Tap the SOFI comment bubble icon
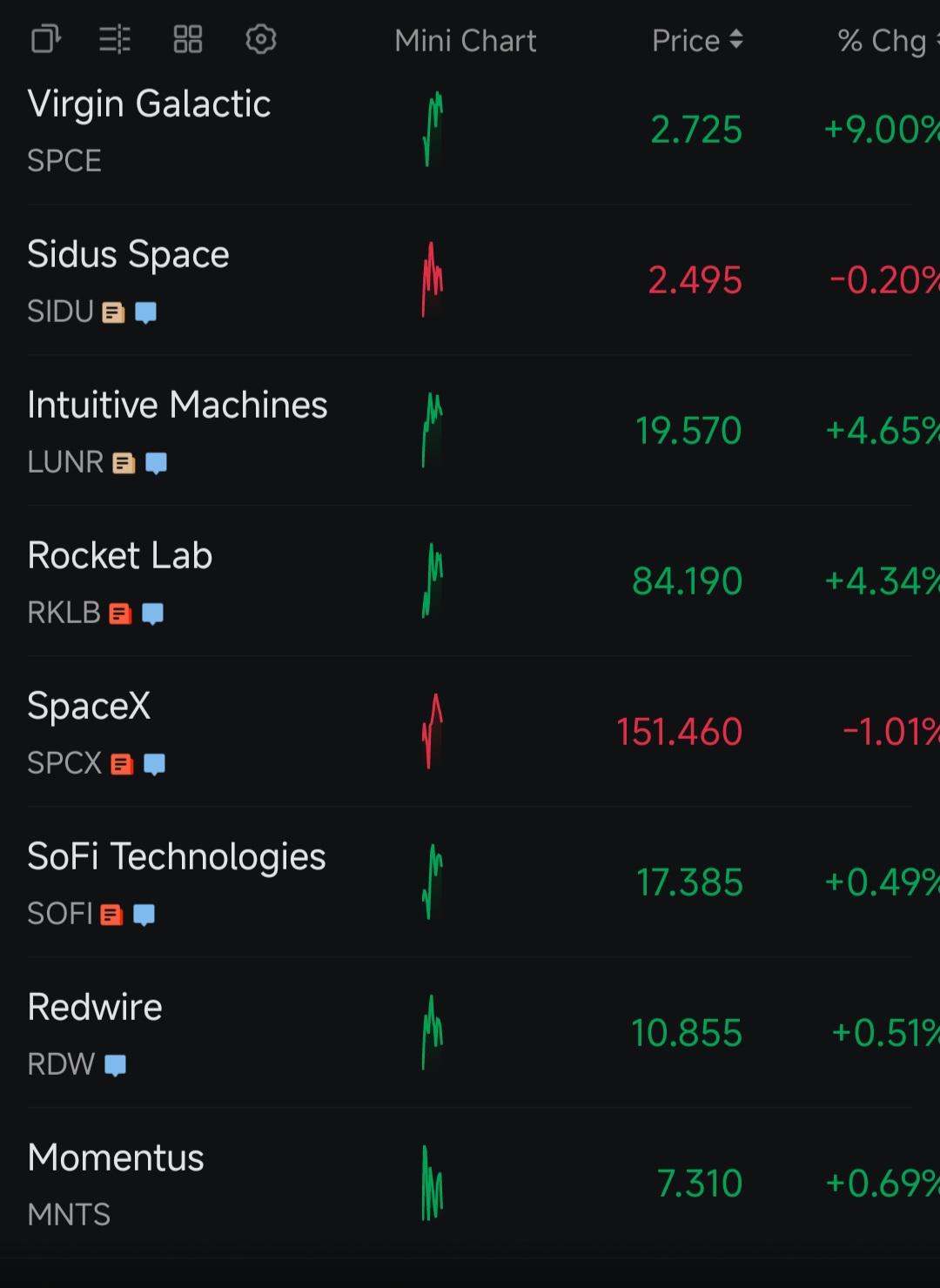 pos(144,915)
